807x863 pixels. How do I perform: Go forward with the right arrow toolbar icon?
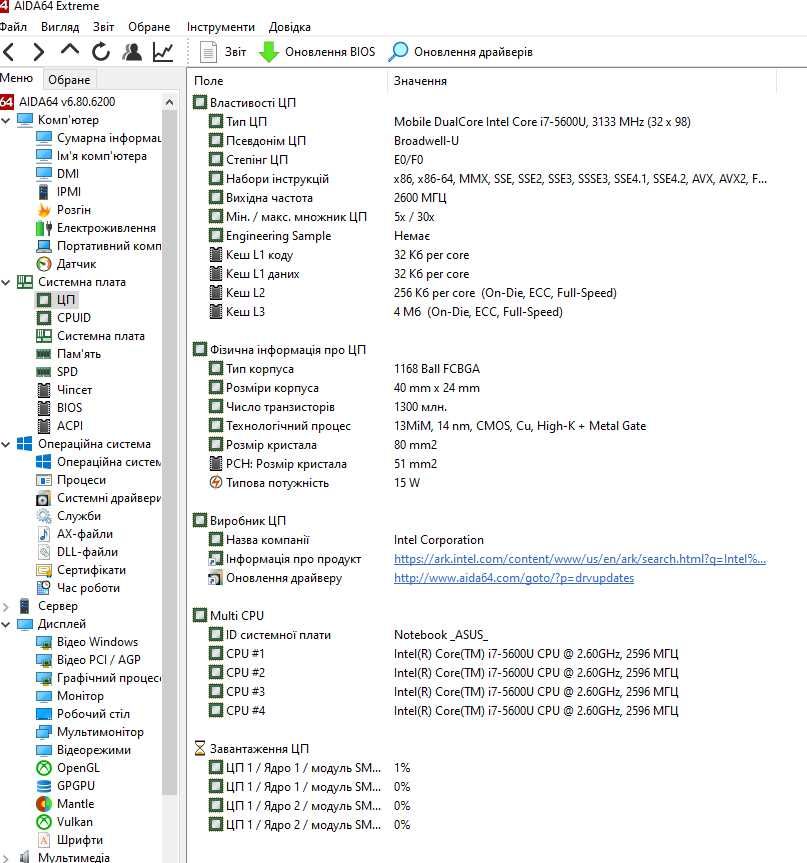[x=39, y=52]
